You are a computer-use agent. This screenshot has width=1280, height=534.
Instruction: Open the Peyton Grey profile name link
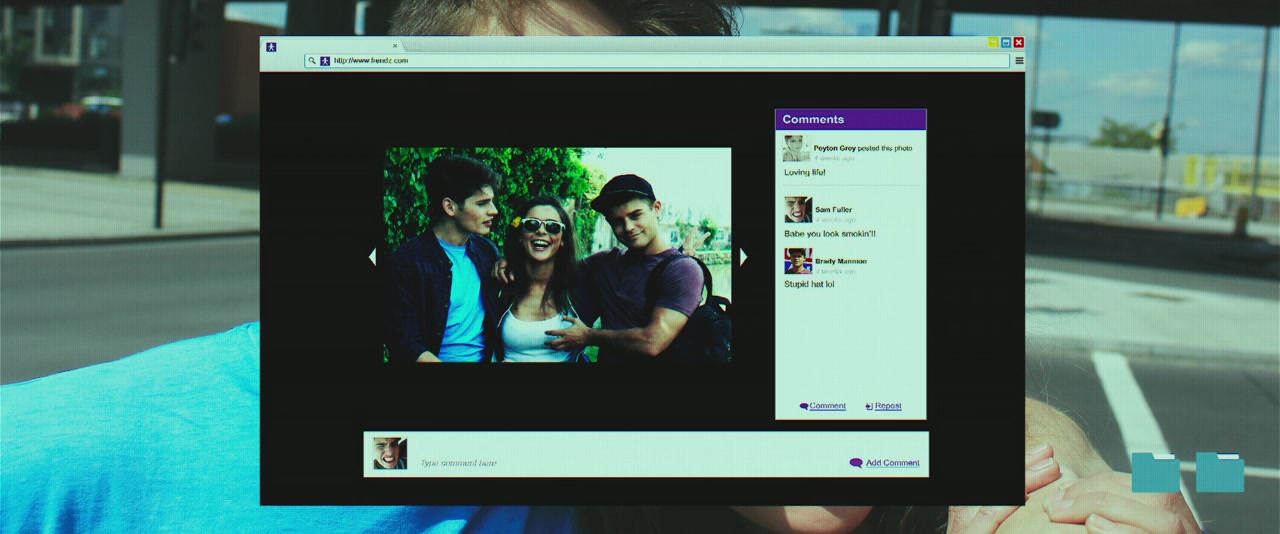click(834, 148)
